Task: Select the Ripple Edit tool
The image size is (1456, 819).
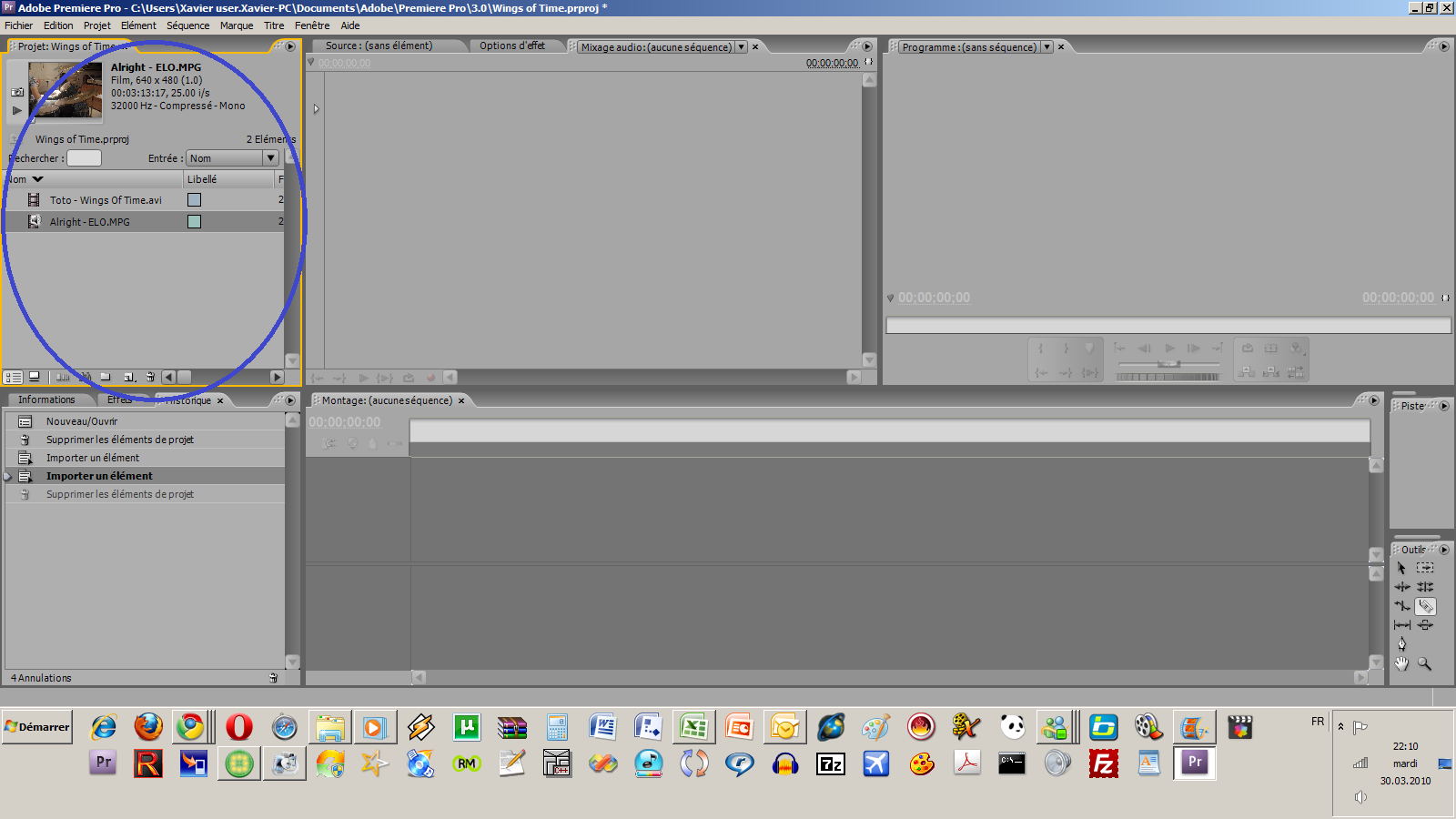Action: [1401, 587]
